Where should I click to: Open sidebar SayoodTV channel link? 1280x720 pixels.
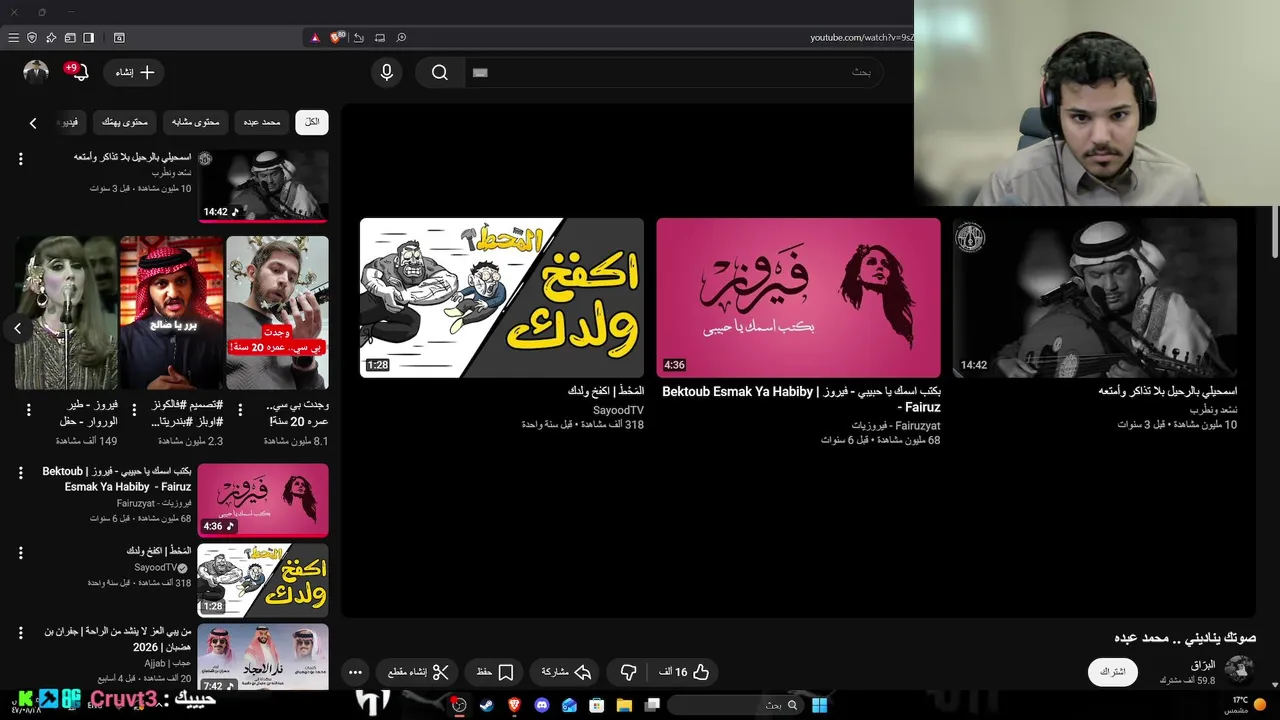[155, 568]
